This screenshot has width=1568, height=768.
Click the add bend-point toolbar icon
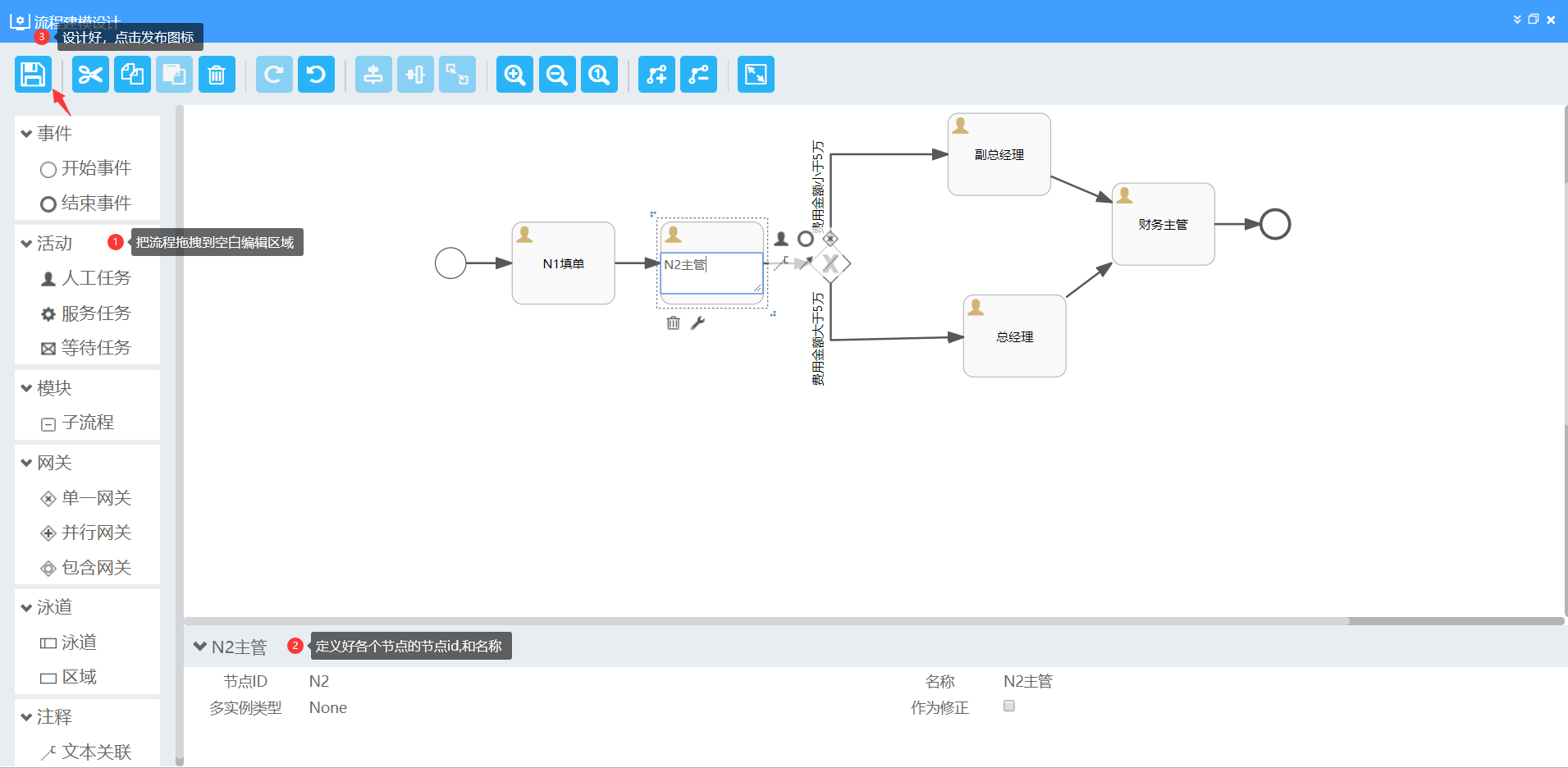[x=656, y=75]
